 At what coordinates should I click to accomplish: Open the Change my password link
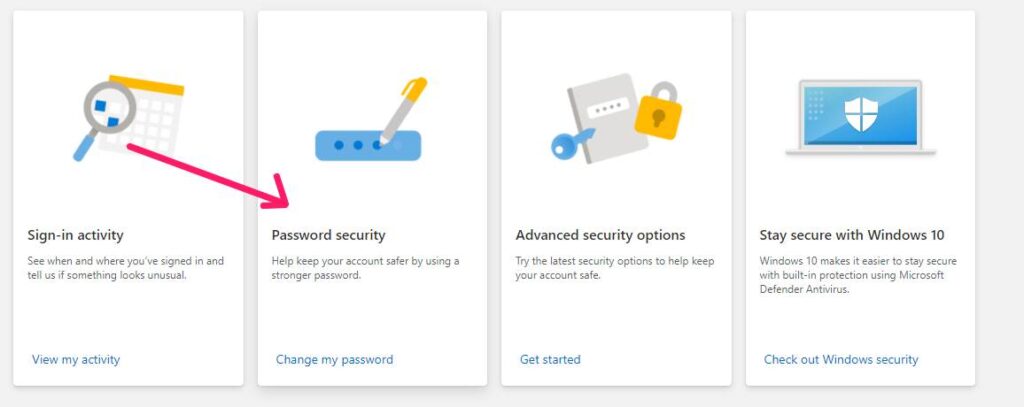click(334, 359)
